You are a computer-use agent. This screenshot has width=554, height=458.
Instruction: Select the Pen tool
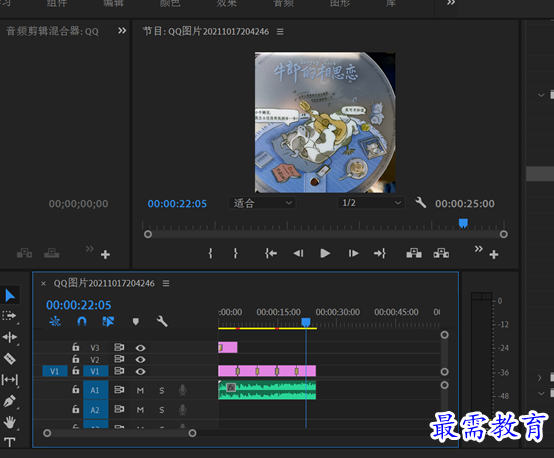9,401
